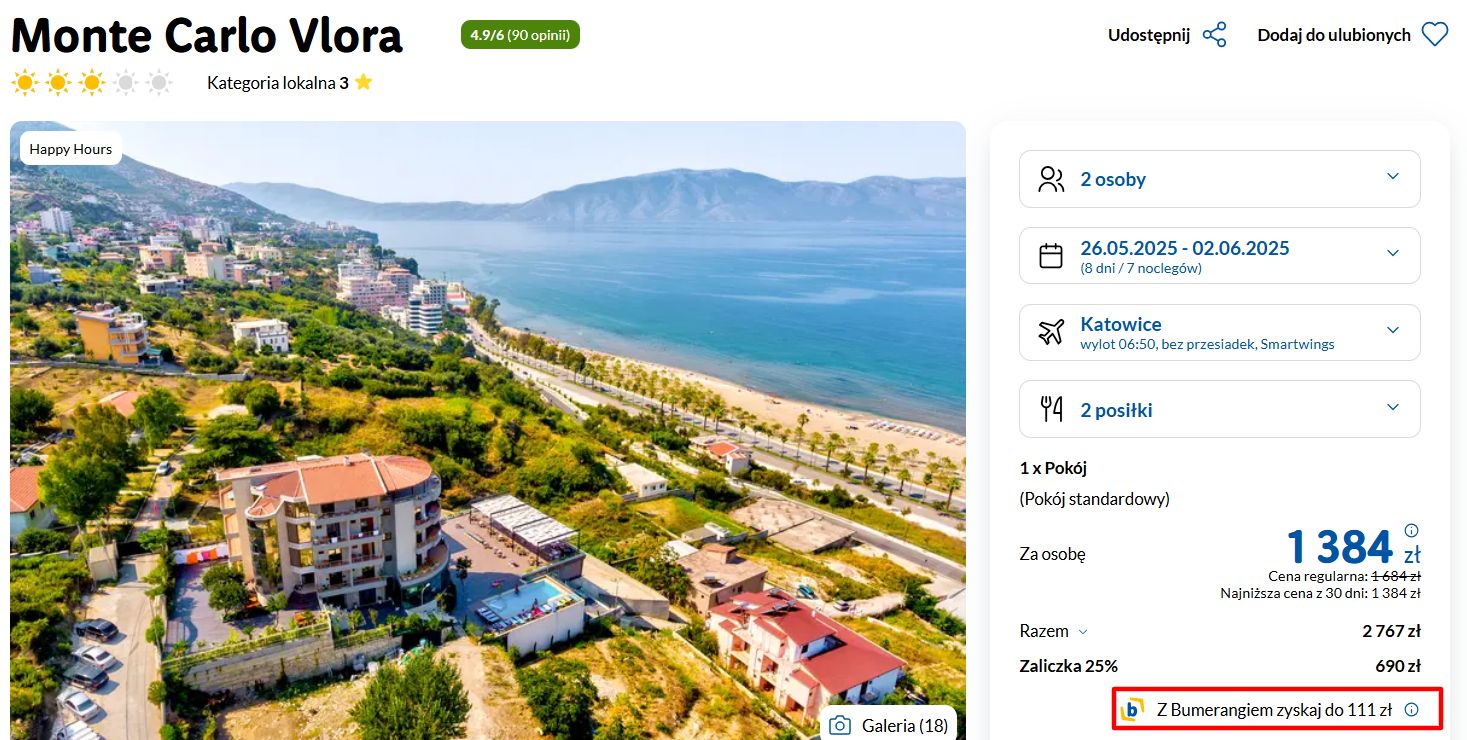Expand the 2 osoby travelers dropdown
The image size is (1467, 740).
(x=1220, y=179)
